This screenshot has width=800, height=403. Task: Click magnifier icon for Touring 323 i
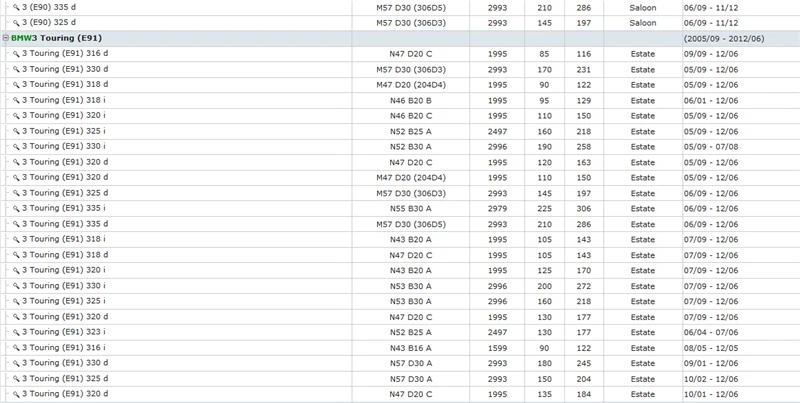tap(16, 332)
